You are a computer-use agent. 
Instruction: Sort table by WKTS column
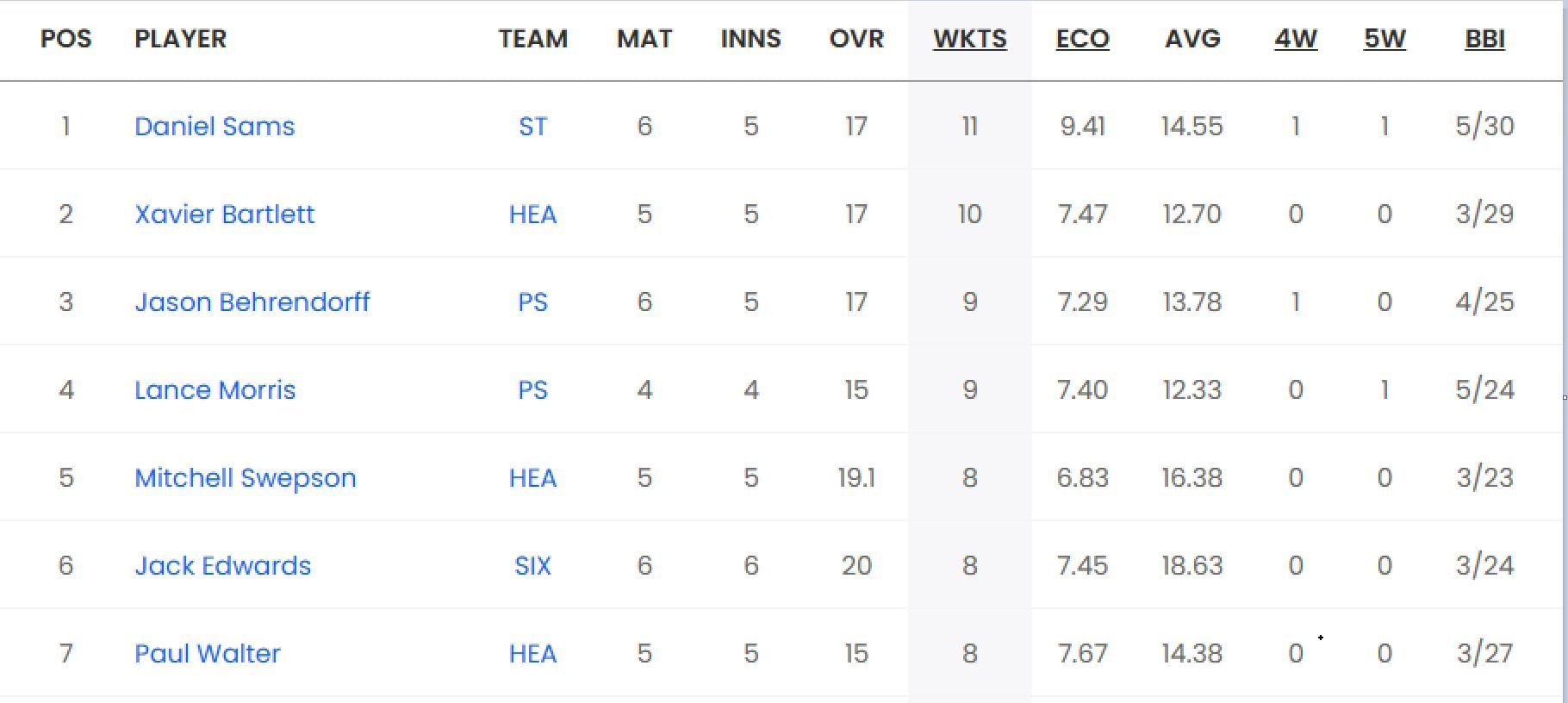coord(969,39)
